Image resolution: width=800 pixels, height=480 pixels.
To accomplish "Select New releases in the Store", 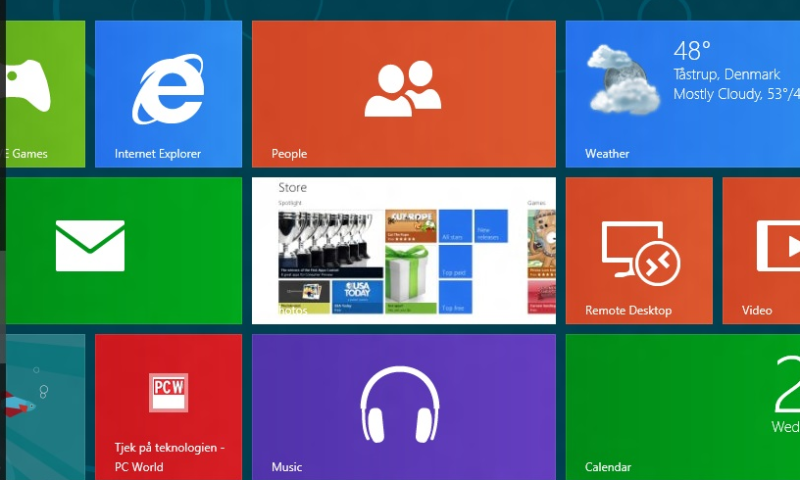I will [491, 226].
